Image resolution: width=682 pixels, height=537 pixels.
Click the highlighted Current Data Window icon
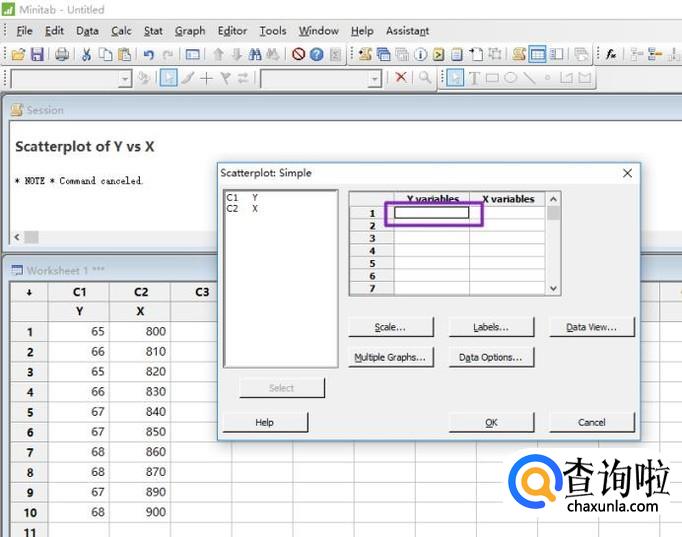click(x=538, y=54)
